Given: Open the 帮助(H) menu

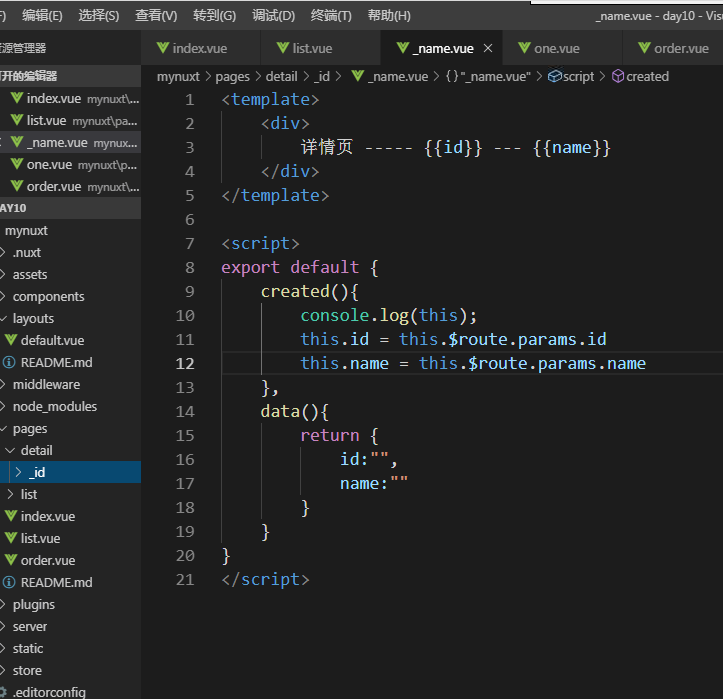Looking at the screenshot, I should 389,16.
